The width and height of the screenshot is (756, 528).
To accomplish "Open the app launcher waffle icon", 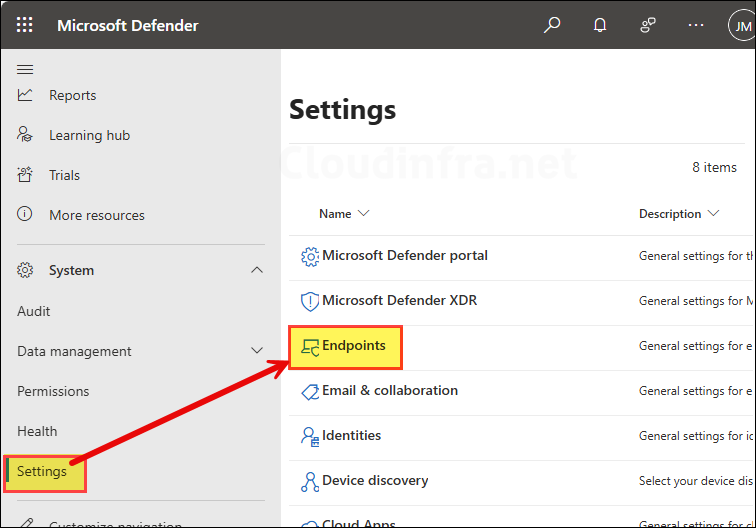I will pyautogui.click(x=25, y=25).
